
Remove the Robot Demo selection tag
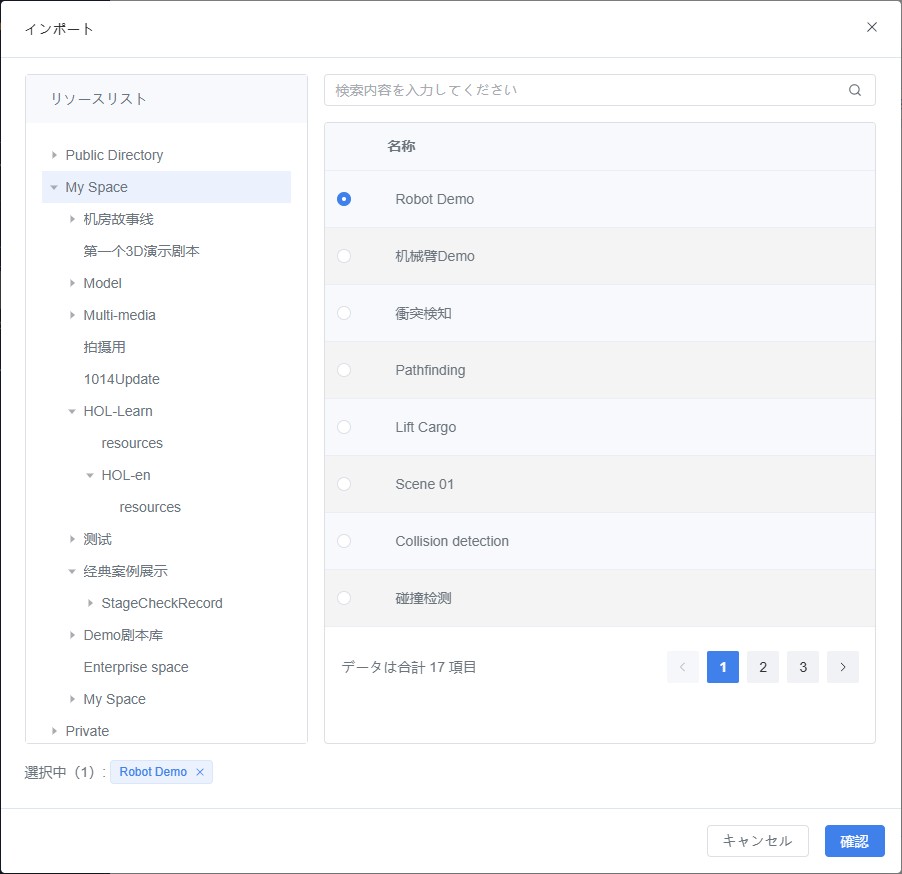coord(200,772)
